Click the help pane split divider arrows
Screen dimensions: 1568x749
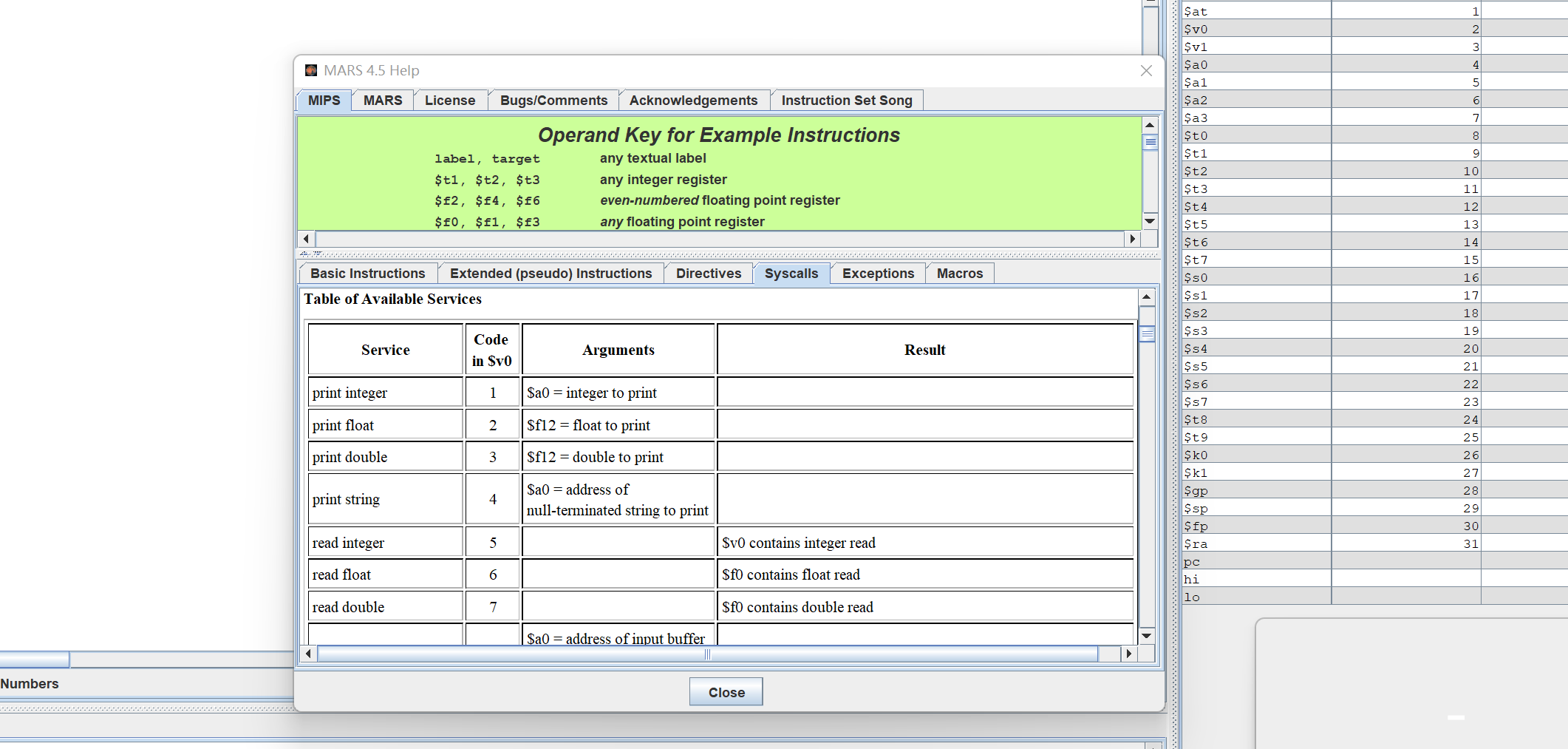click(x=310, y=254)
